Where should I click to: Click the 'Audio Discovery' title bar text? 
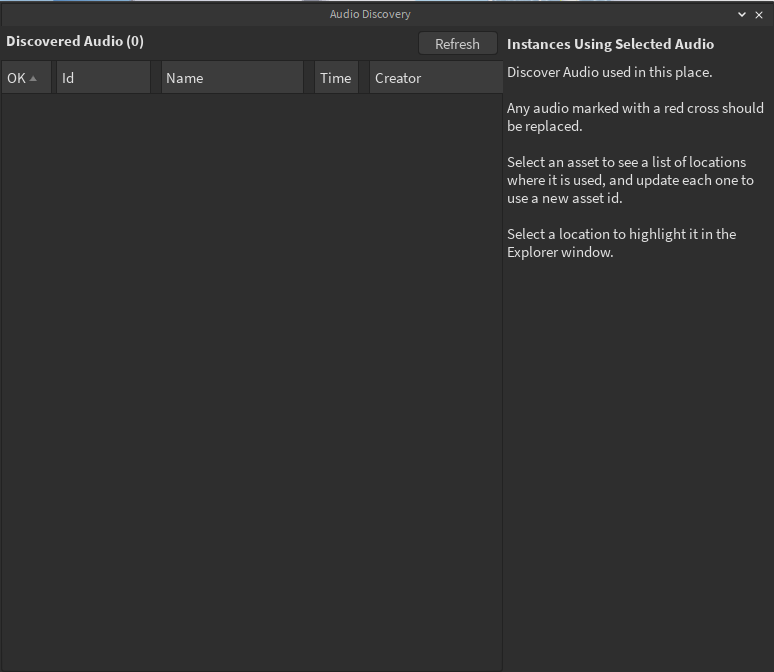pos(370,14)
